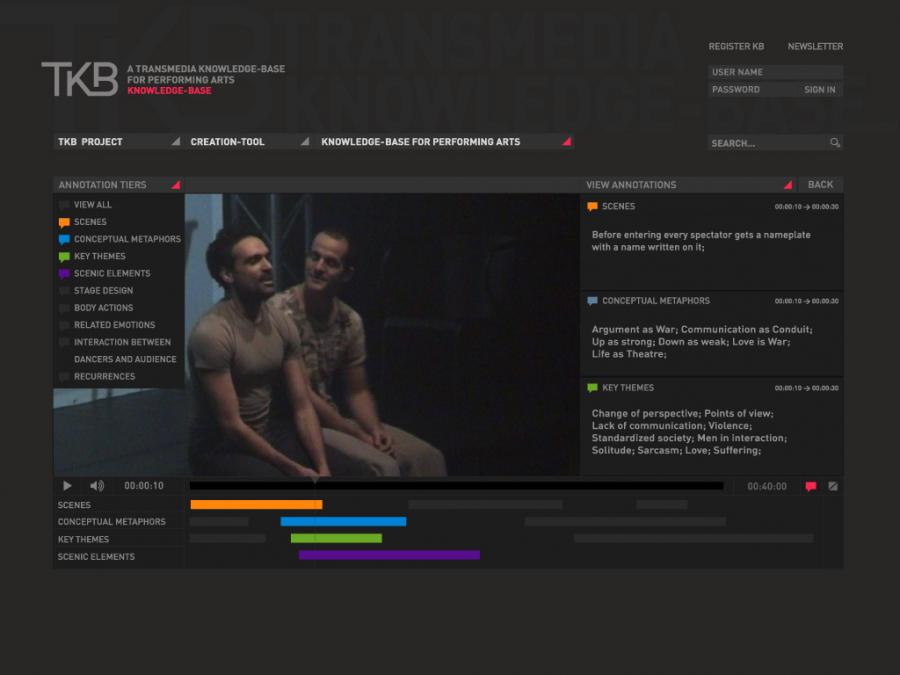Toggle the fullscreen icon at the player's right end
900x675 pixels.
(x=833, y=487)
